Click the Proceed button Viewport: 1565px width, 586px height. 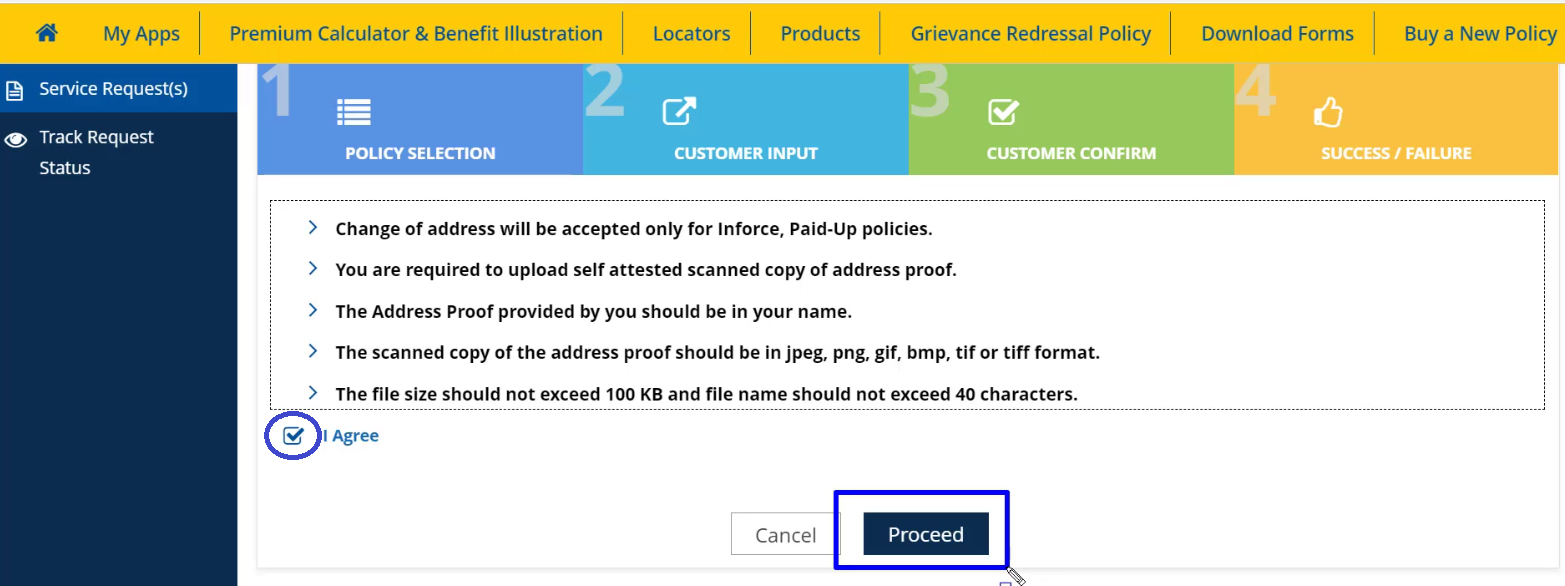923,533
